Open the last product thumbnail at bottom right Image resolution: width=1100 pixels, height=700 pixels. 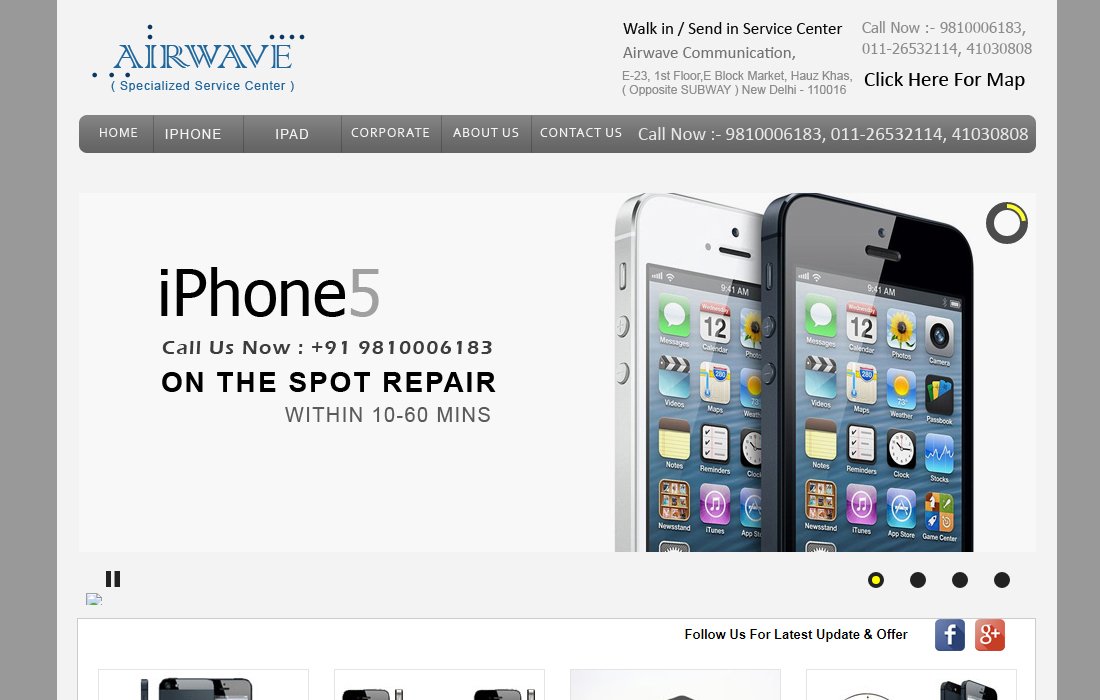click(911, 685)
